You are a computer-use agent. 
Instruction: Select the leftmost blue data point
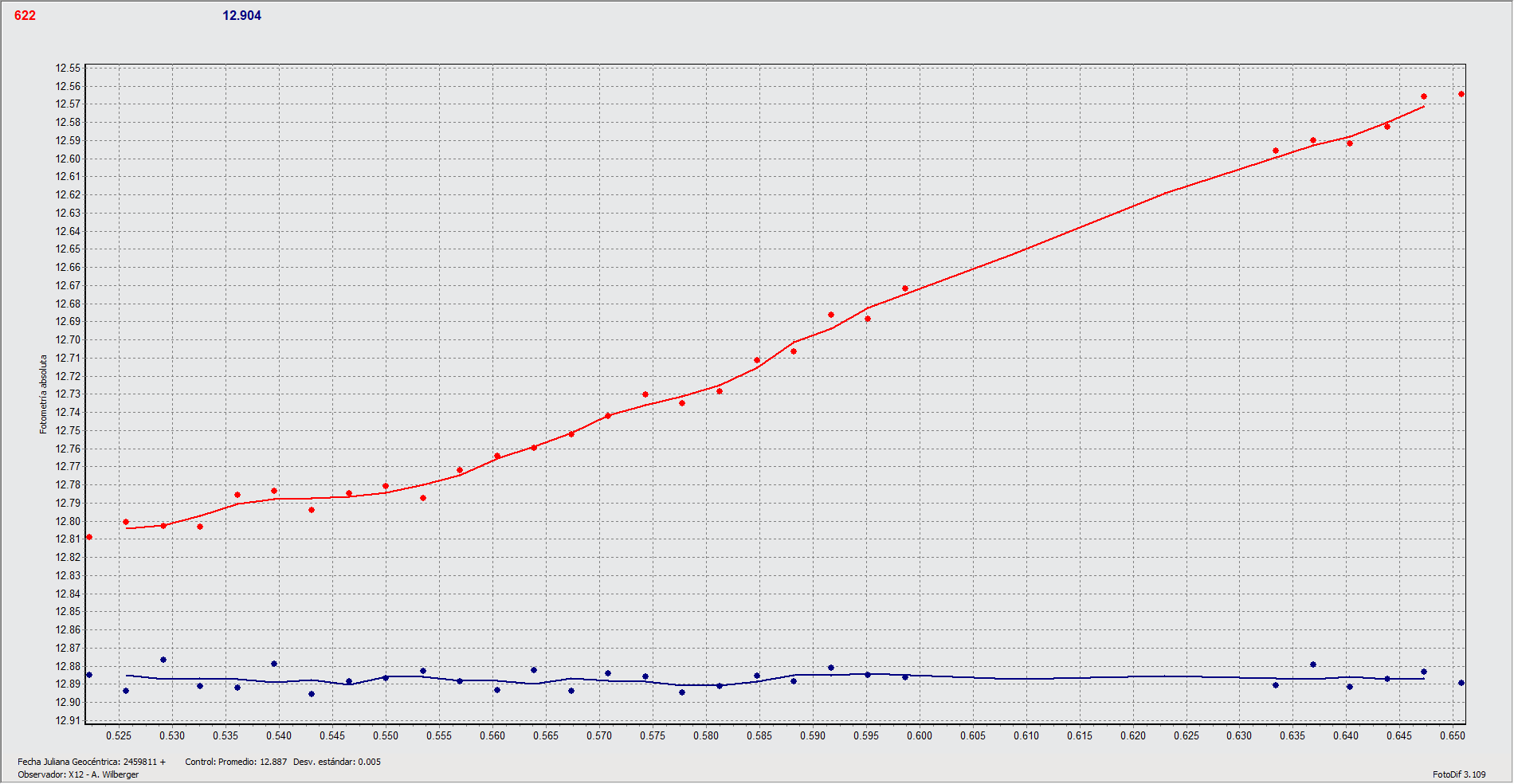coord(89,676)
